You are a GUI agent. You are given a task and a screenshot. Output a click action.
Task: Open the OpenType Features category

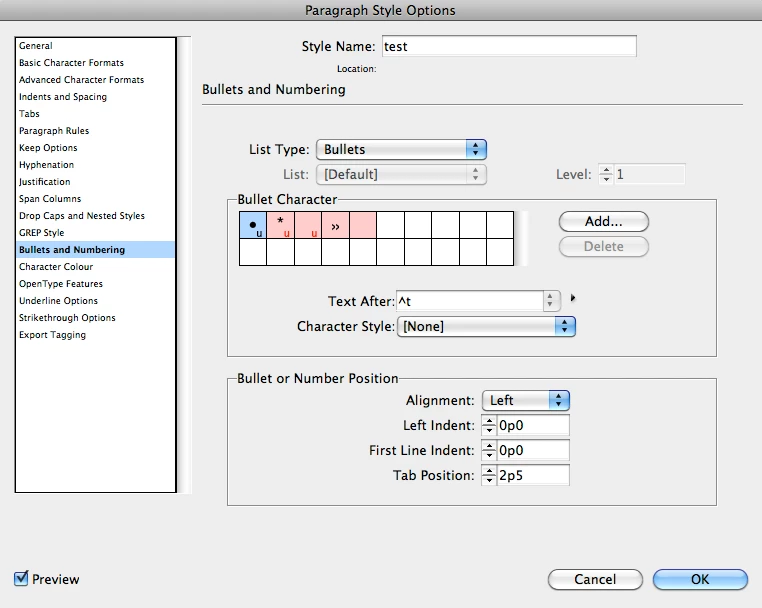pyautogui.click(x=95, y=284)
